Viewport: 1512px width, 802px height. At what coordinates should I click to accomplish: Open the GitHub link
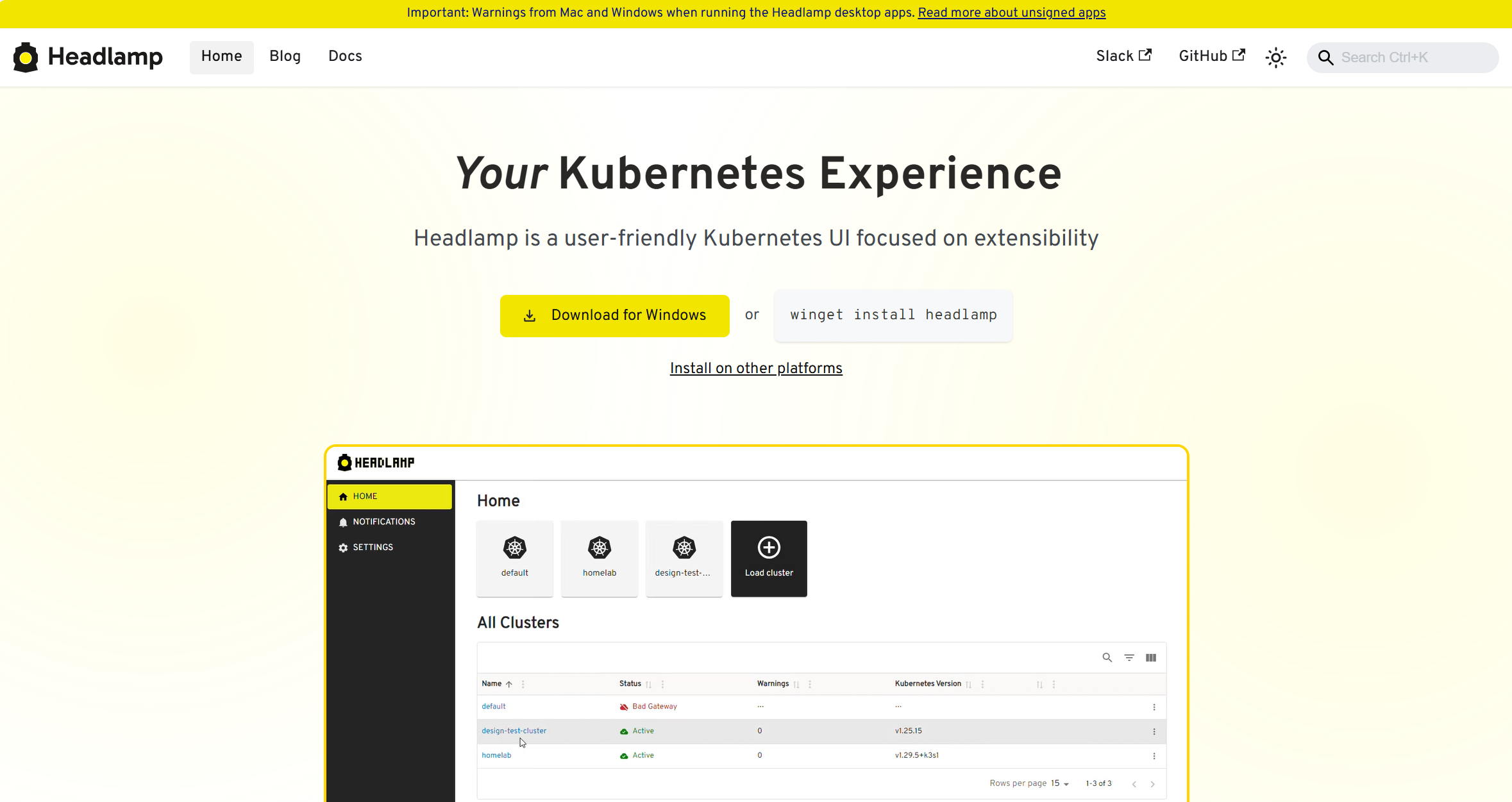click(1212, 56)
